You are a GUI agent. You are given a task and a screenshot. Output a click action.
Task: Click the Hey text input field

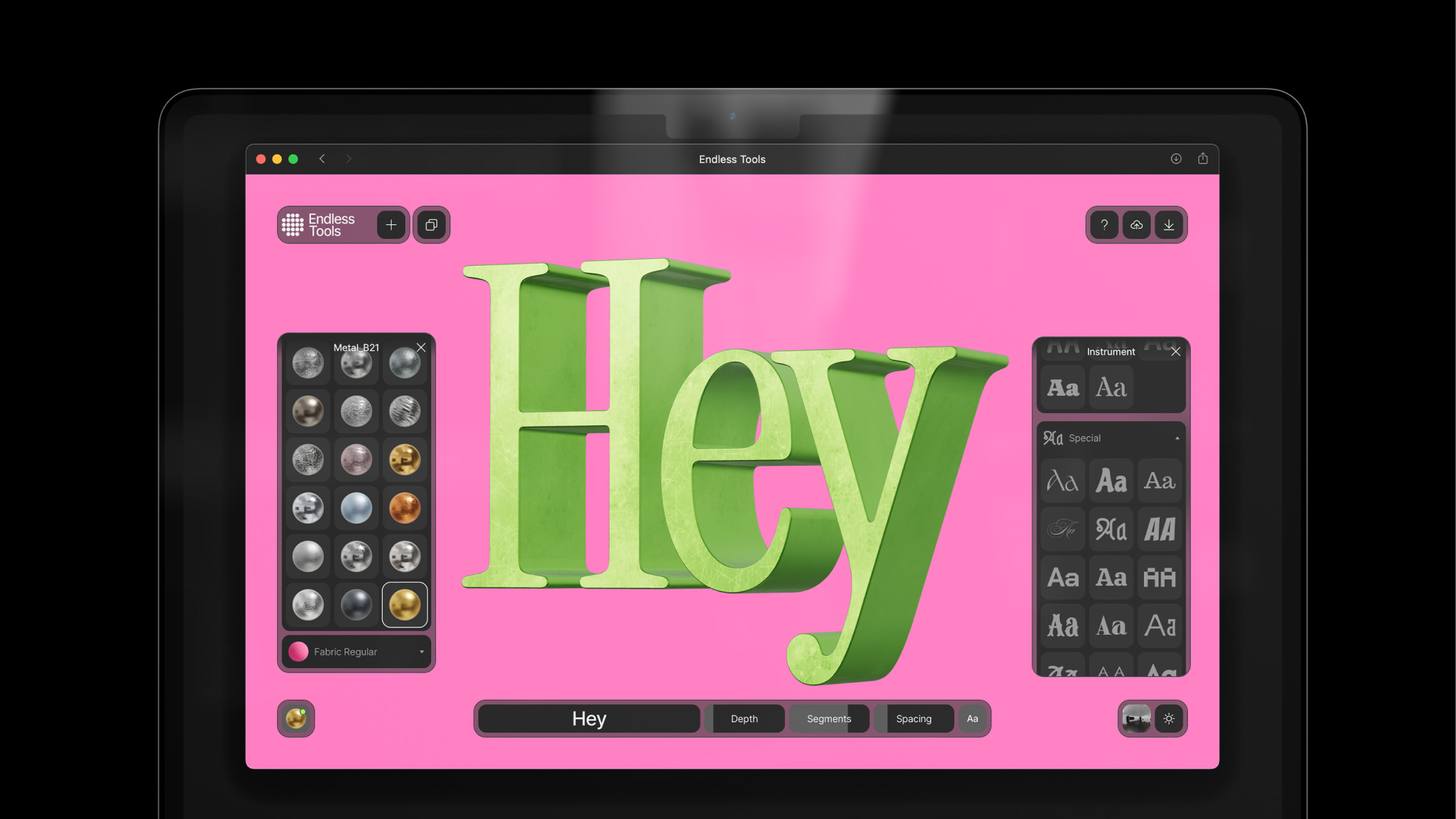click(589, 718)
